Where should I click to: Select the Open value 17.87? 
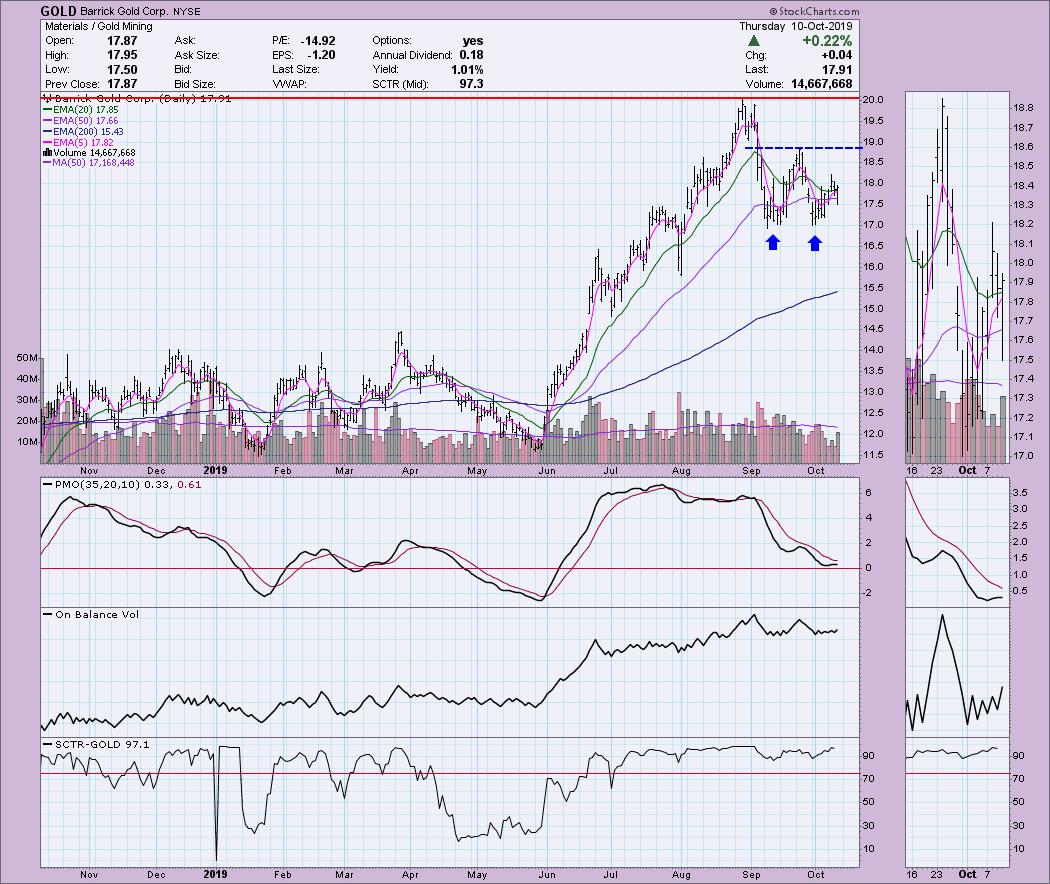coord(122,41)
